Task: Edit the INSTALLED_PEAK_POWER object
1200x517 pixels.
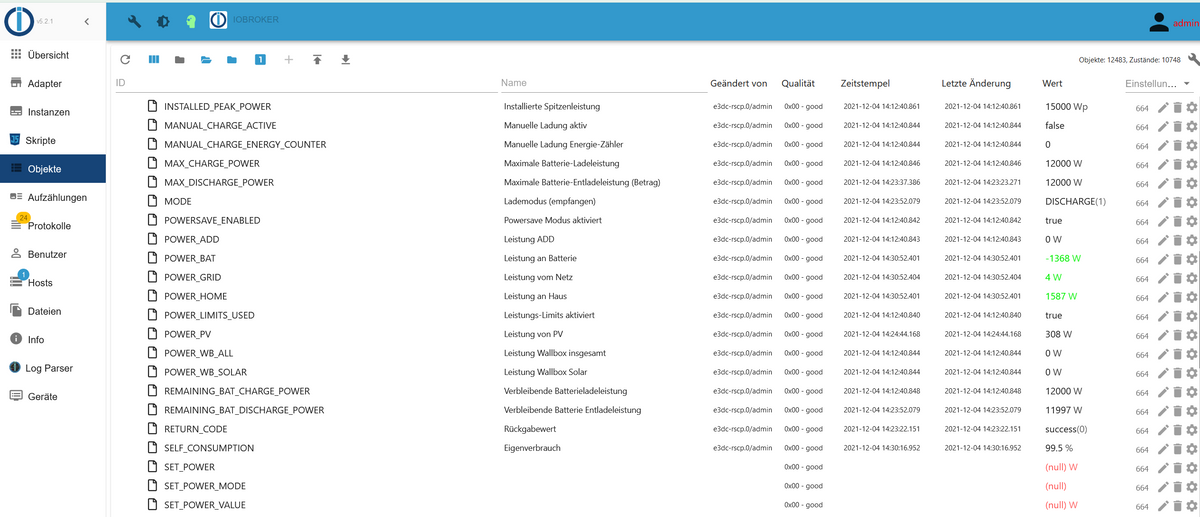Action: point(1163,107)
